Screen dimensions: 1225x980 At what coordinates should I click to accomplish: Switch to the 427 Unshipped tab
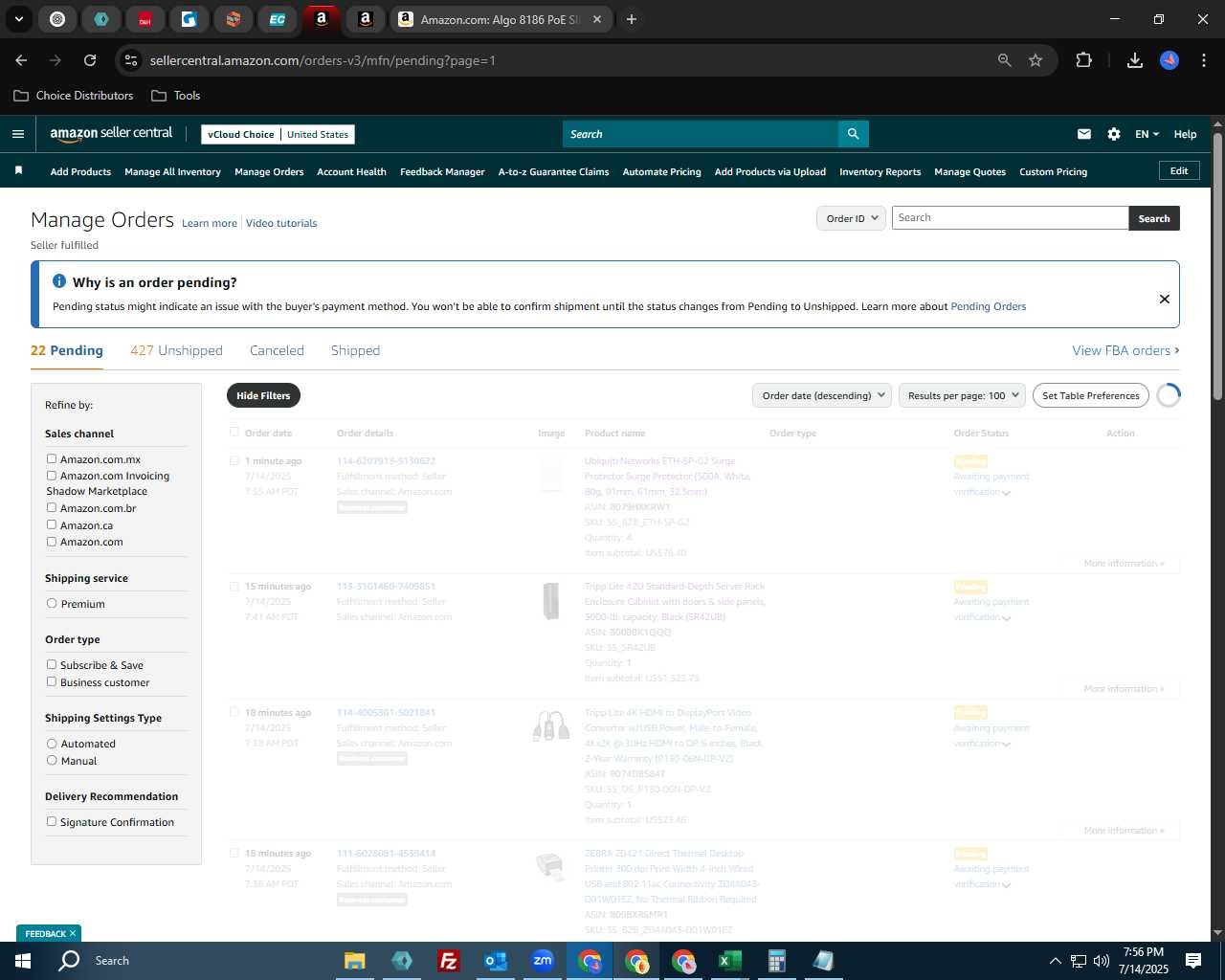[x=176, y=350]
